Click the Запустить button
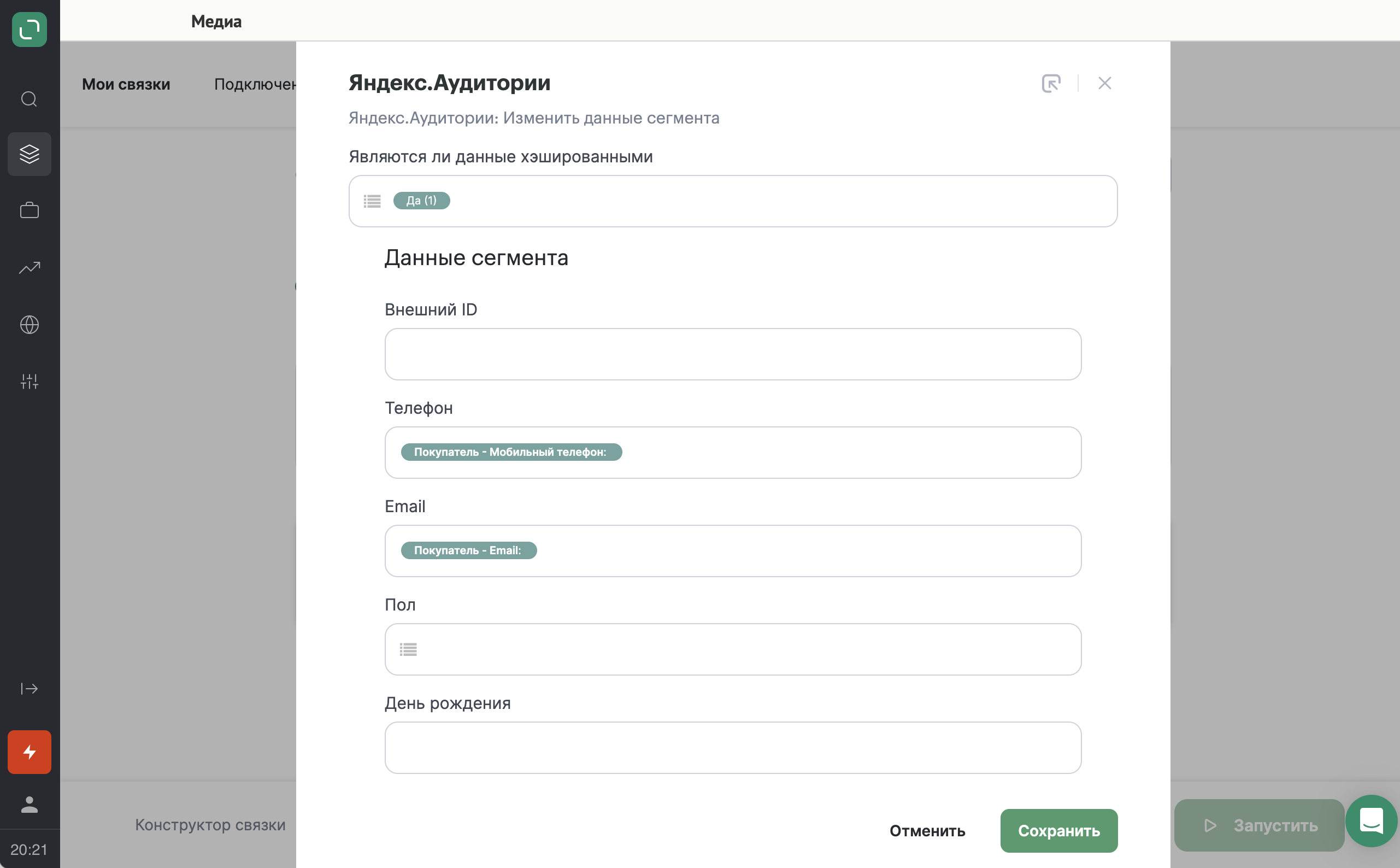This screenshot has height=868, width=1400. tap(1259, 825)
